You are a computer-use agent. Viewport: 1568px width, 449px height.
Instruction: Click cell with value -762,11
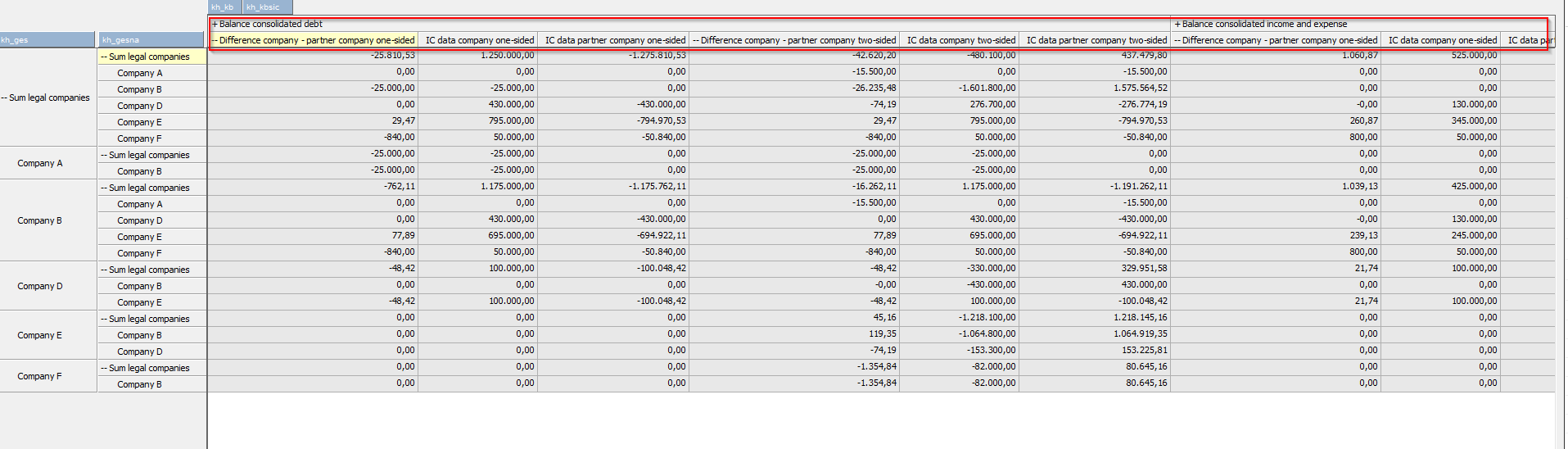[313, 187]
